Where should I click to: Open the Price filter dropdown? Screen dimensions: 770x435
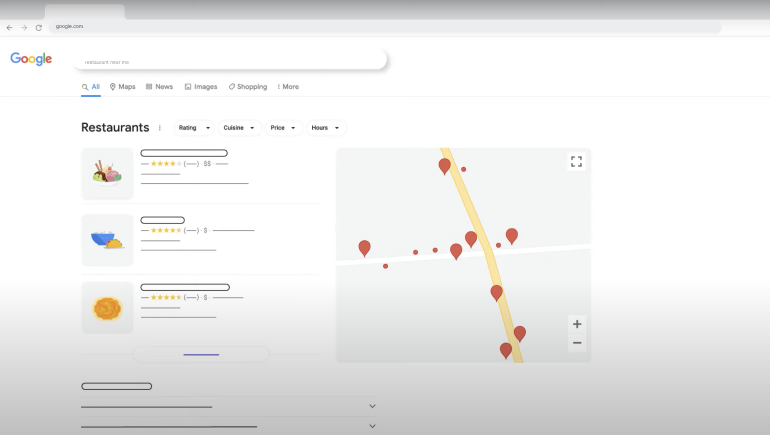[284, 128]
